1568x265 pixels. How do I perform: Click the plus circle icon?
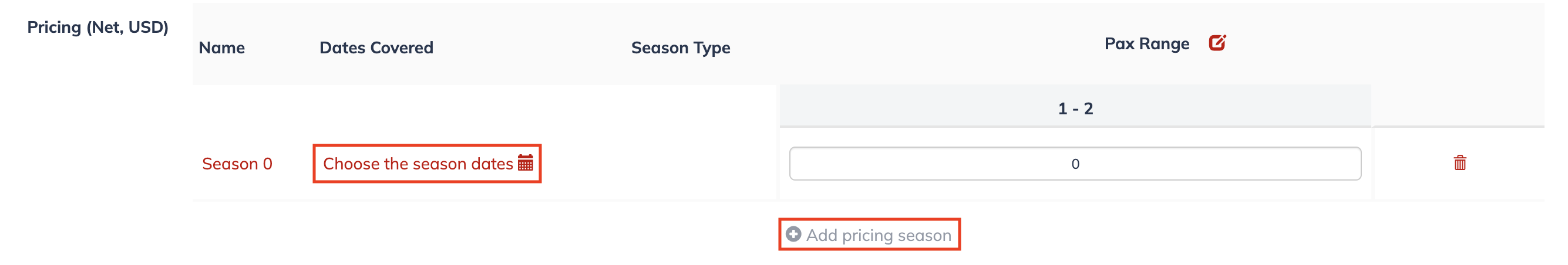[793, 234]
